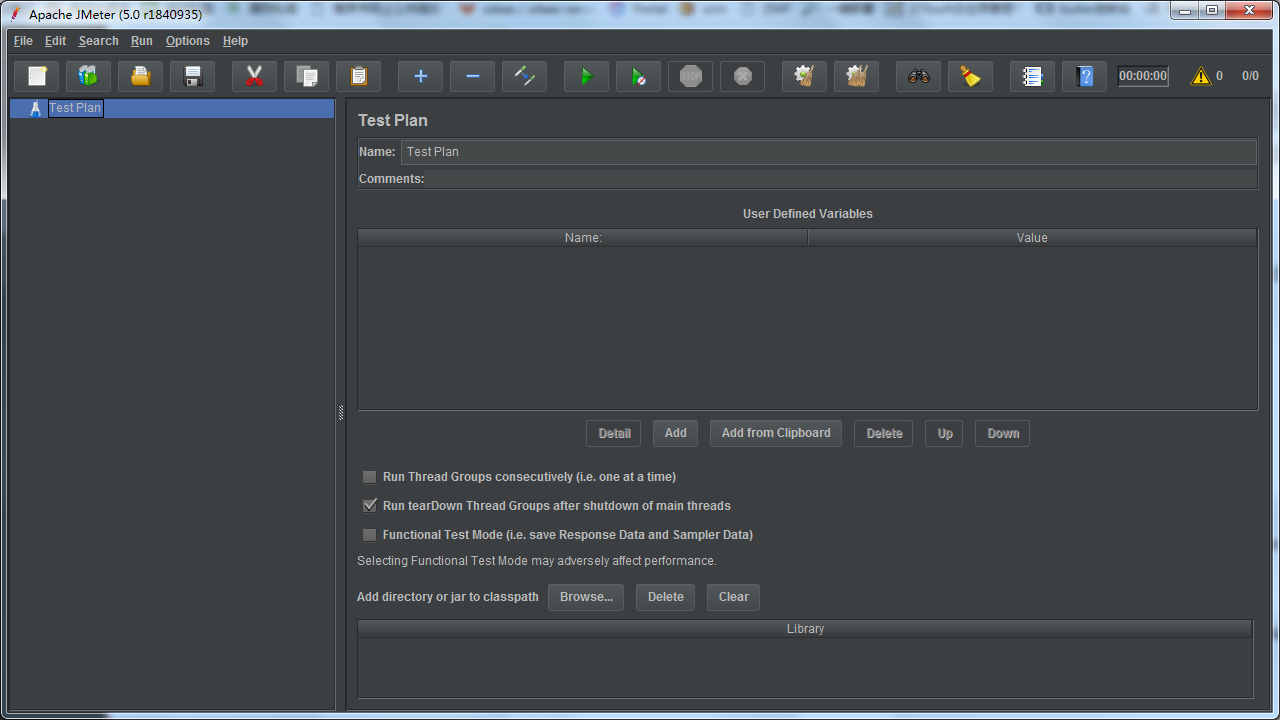1280x720 pixels.
Task: Open the Edit menu
Action: tap(56, 41)
